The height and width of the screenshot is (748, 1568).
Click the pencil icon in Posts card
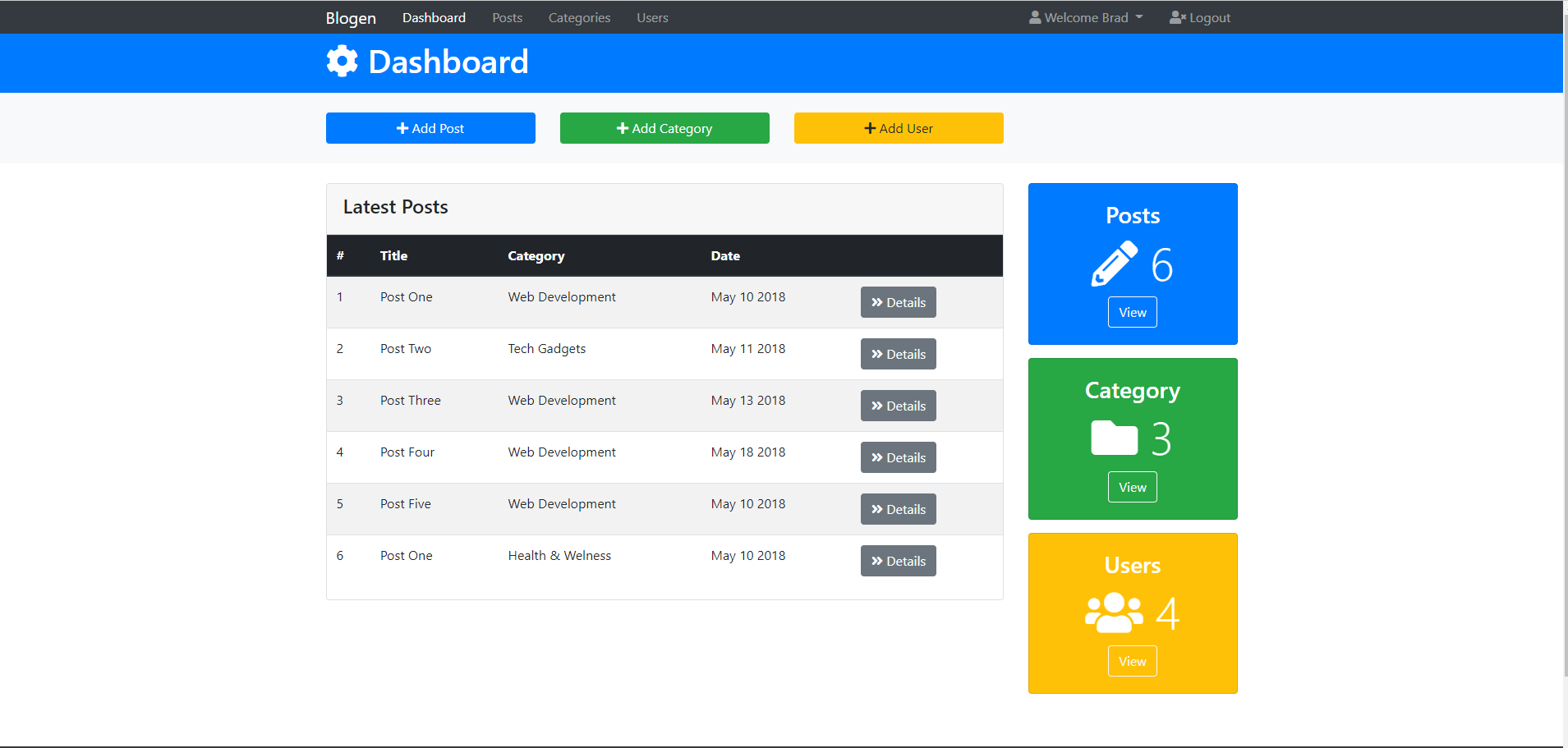1114,264
